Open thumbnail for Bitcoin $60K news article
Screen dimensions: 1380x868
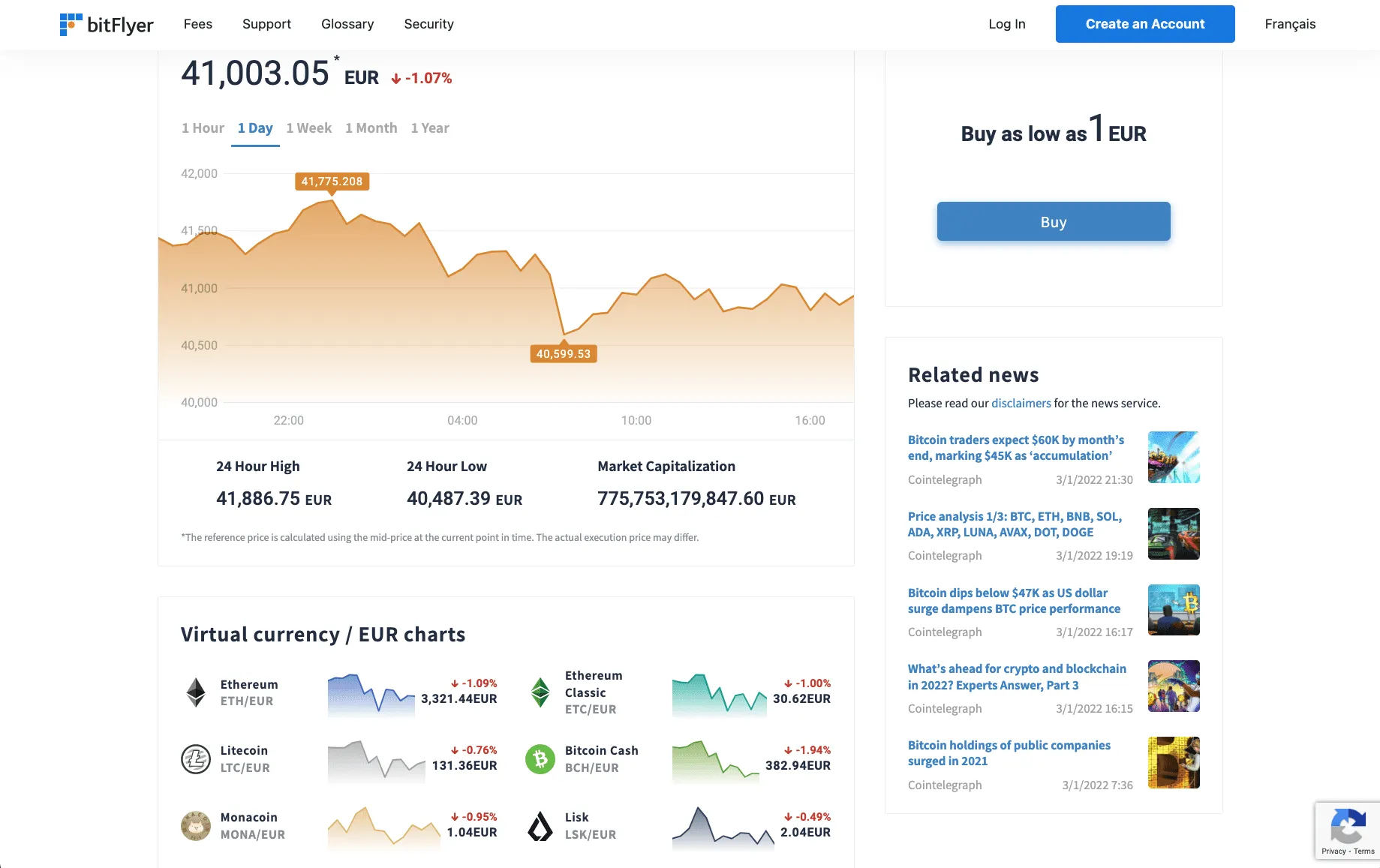pos(1174,457)
